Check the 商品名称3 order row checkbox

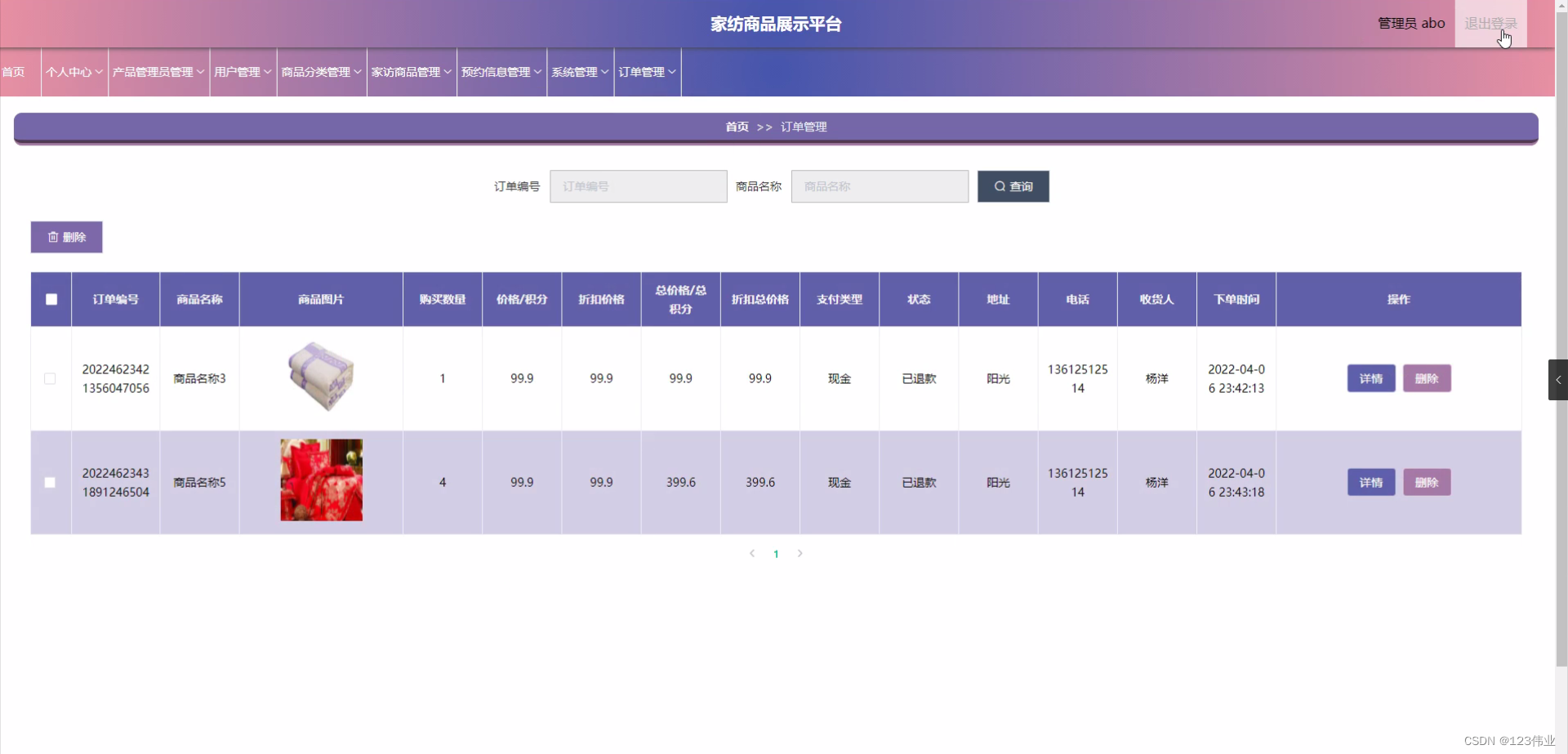[49, 378]
